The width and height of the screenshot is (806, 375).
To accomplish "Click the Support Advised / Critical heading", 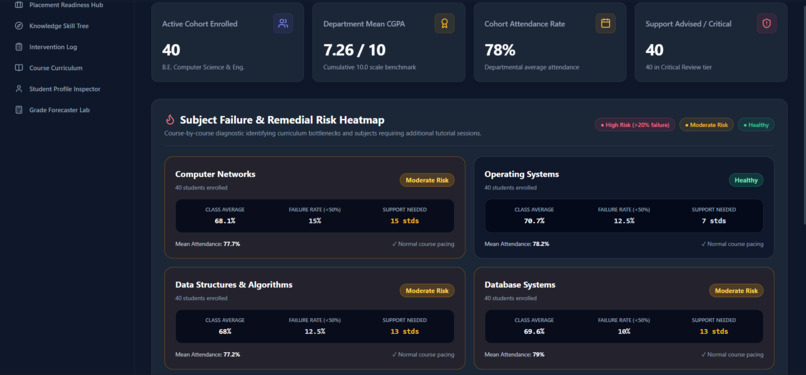I will coord(688,24).
